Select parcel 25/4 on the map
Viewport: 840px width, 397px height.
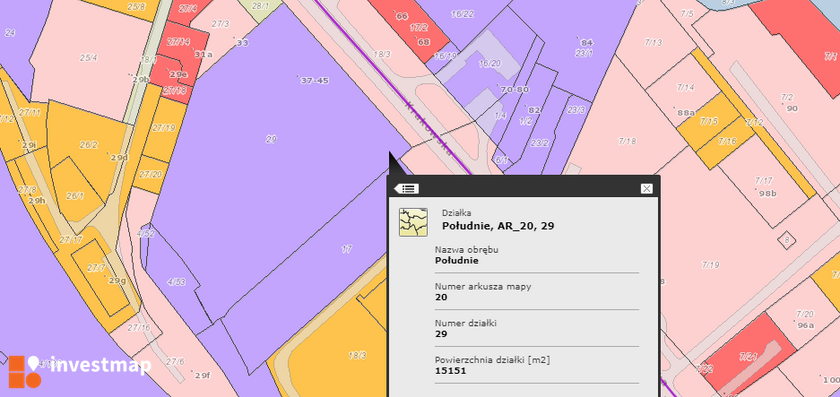(88, 58)
